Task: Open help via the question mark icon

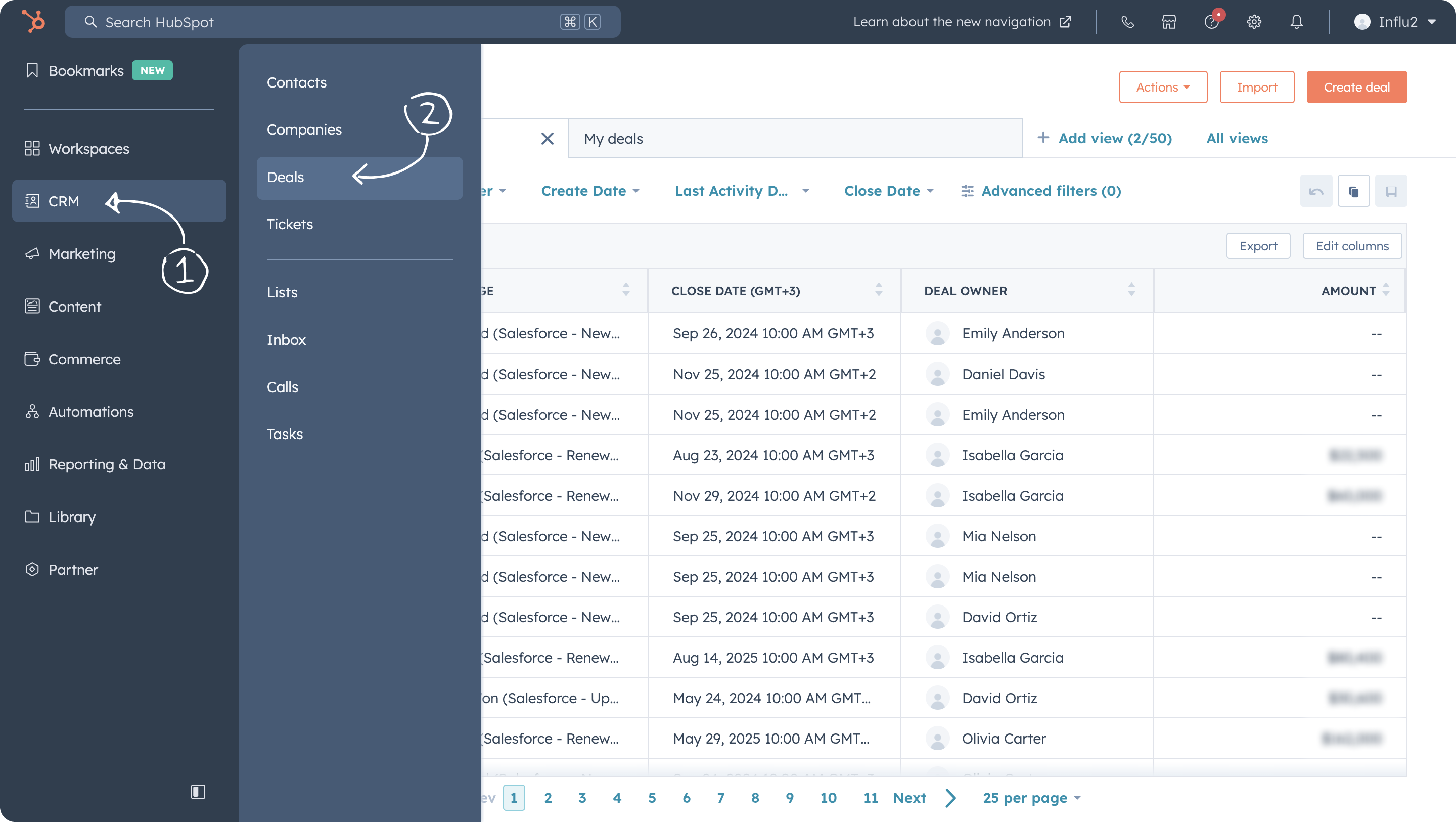Action: [1211, 21]
